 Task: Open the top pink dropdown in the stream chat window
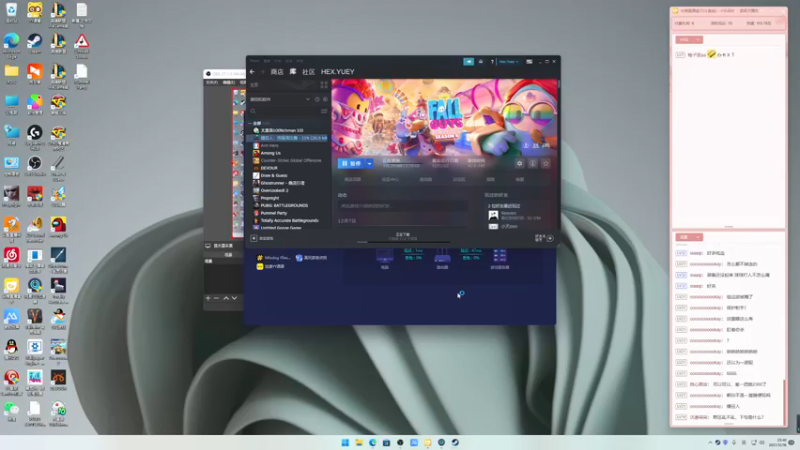pos(689,40)
